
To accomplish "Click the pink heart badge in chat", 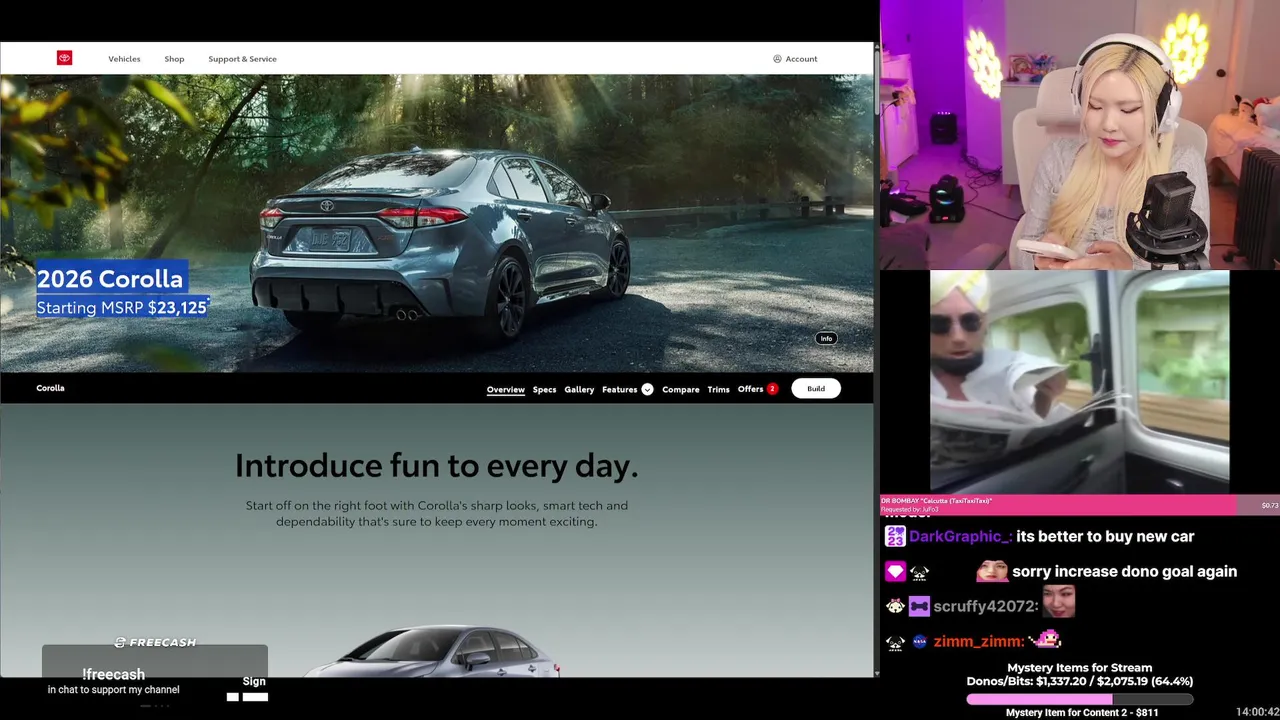I will [895, 571].
